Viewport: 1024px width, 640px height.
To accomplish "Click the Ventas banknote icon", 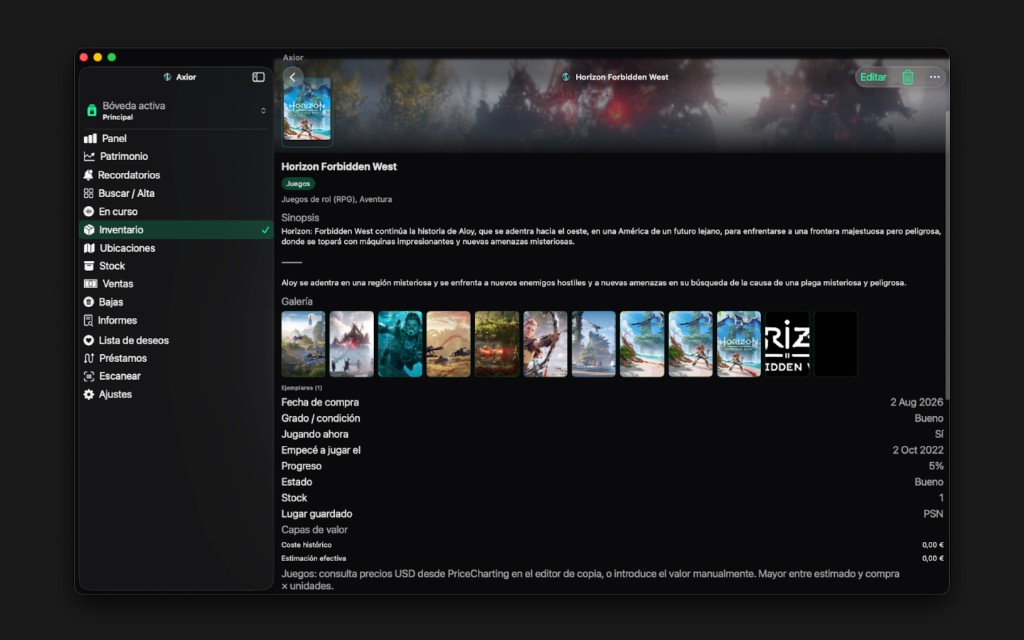I will (91, 283).
